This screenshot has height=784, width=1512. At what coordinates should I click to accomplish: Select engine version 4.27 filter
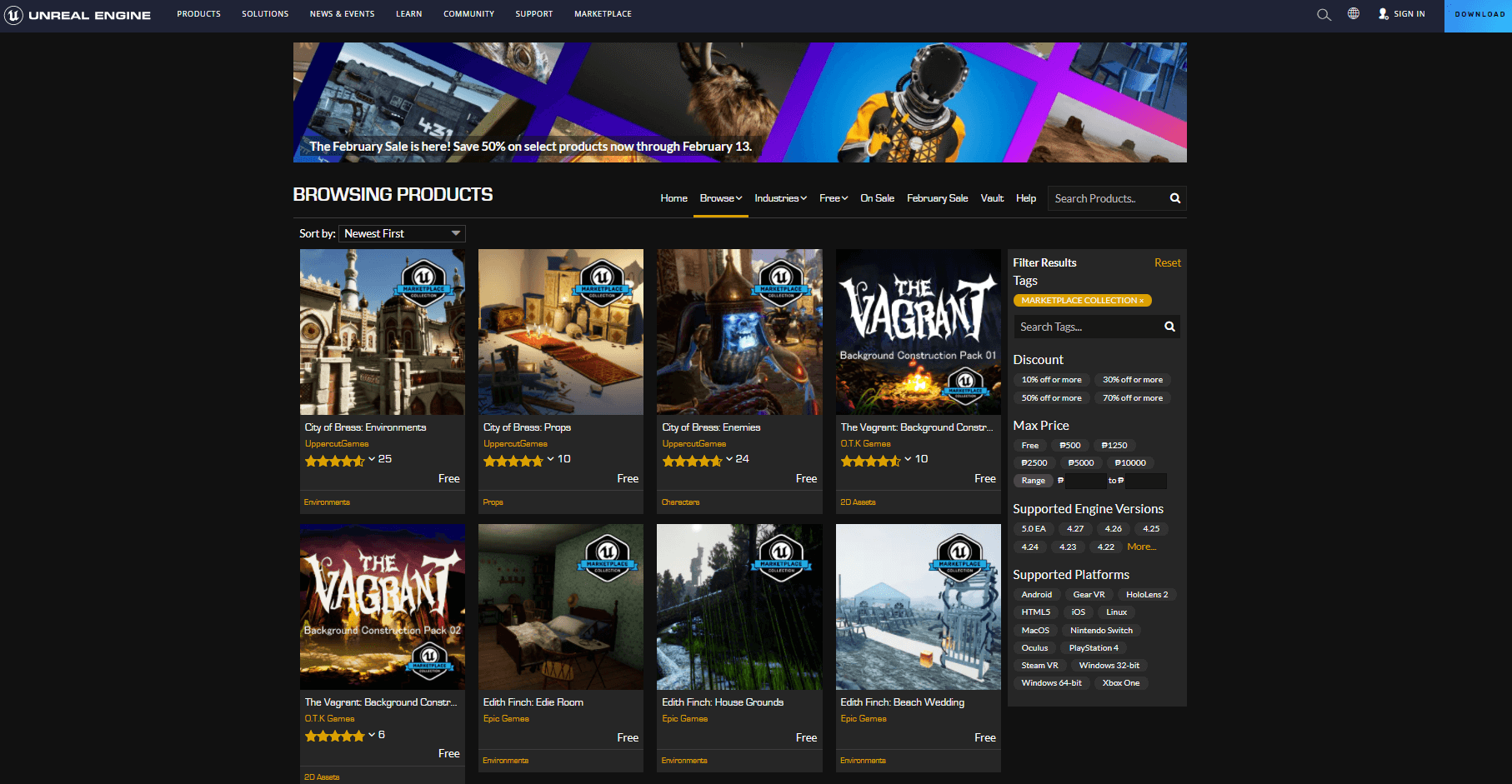click(1075, 529)
